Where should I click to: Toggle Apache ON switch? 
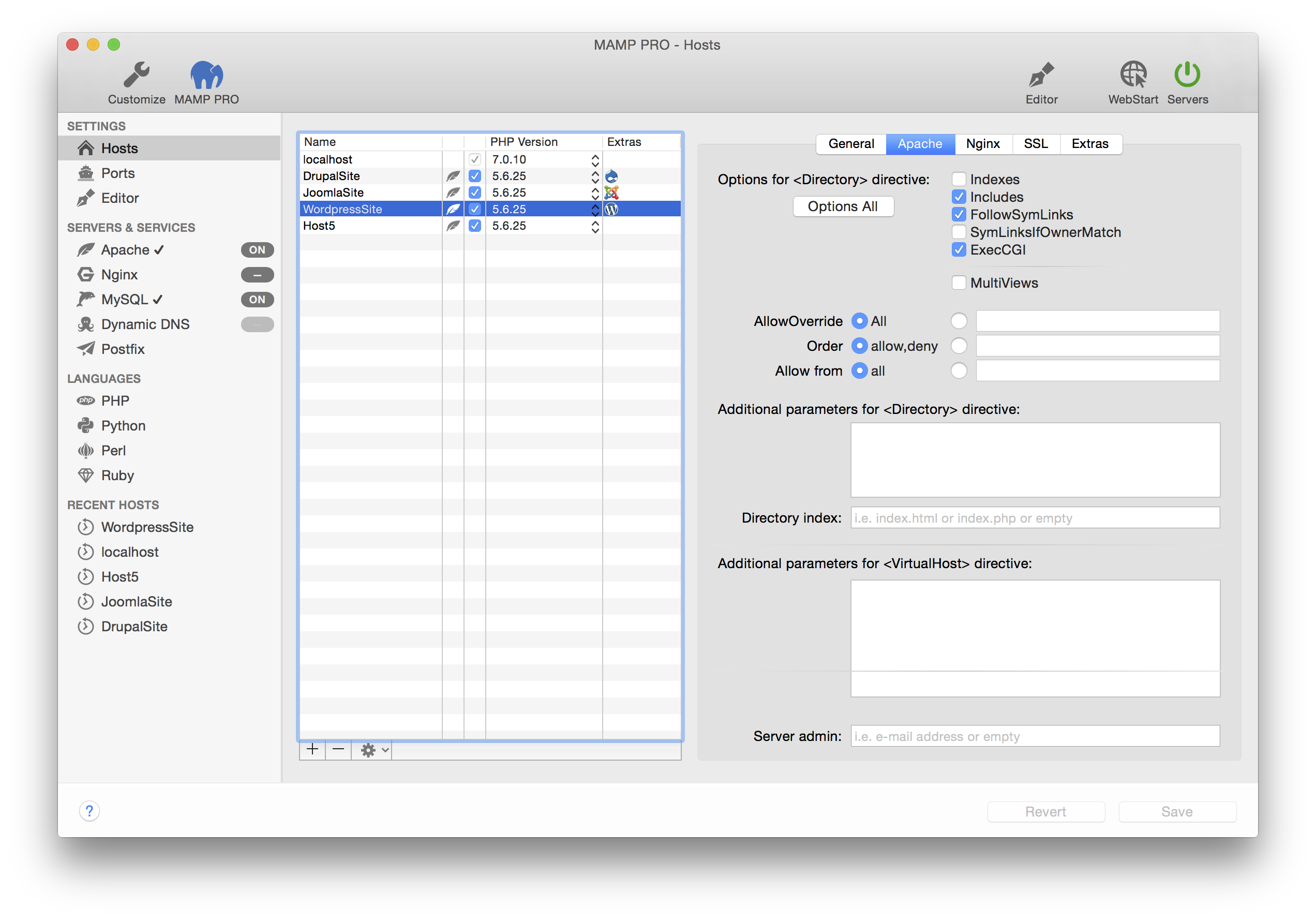click(257, 250)
